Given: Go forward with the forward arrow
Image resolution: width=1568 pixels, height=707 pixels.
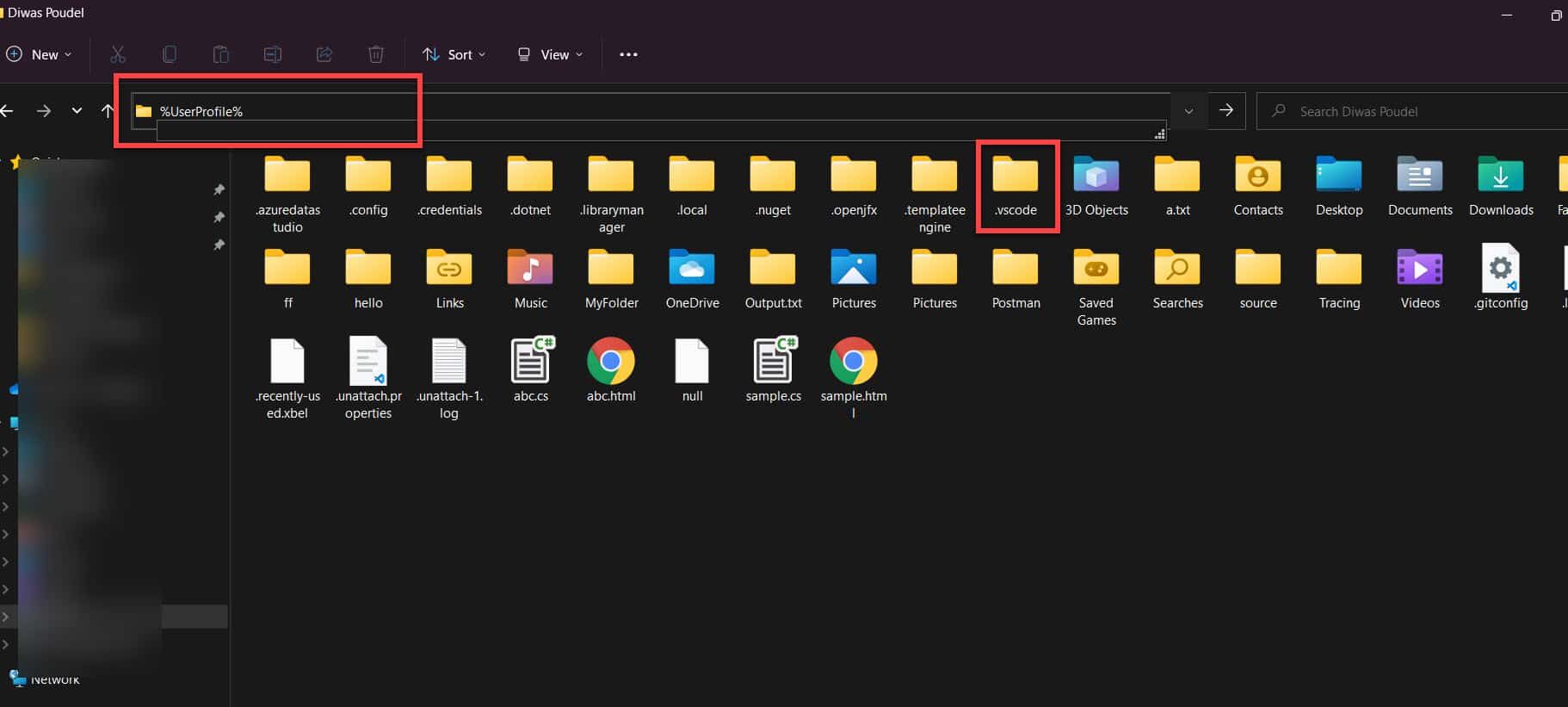Looking at the screenshot, I should pos(44,110).
